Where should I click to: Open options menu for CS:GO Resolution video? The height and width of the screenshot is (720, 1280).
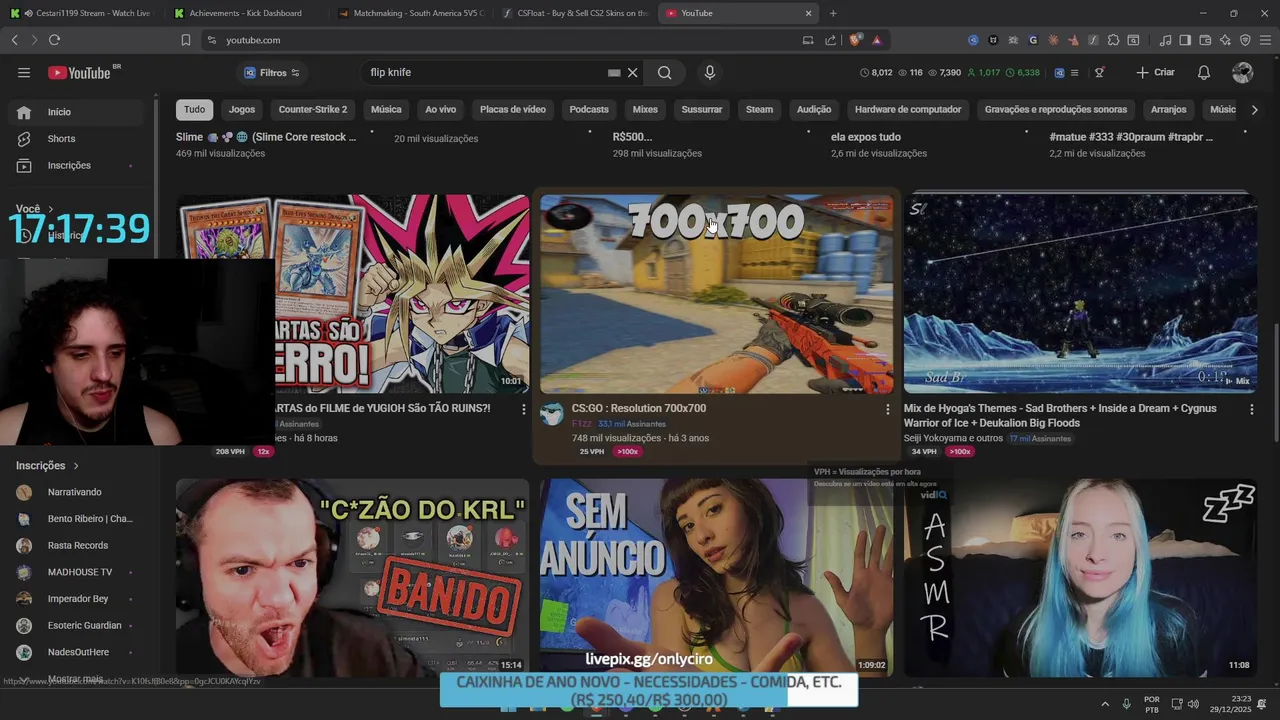(887, 409)
